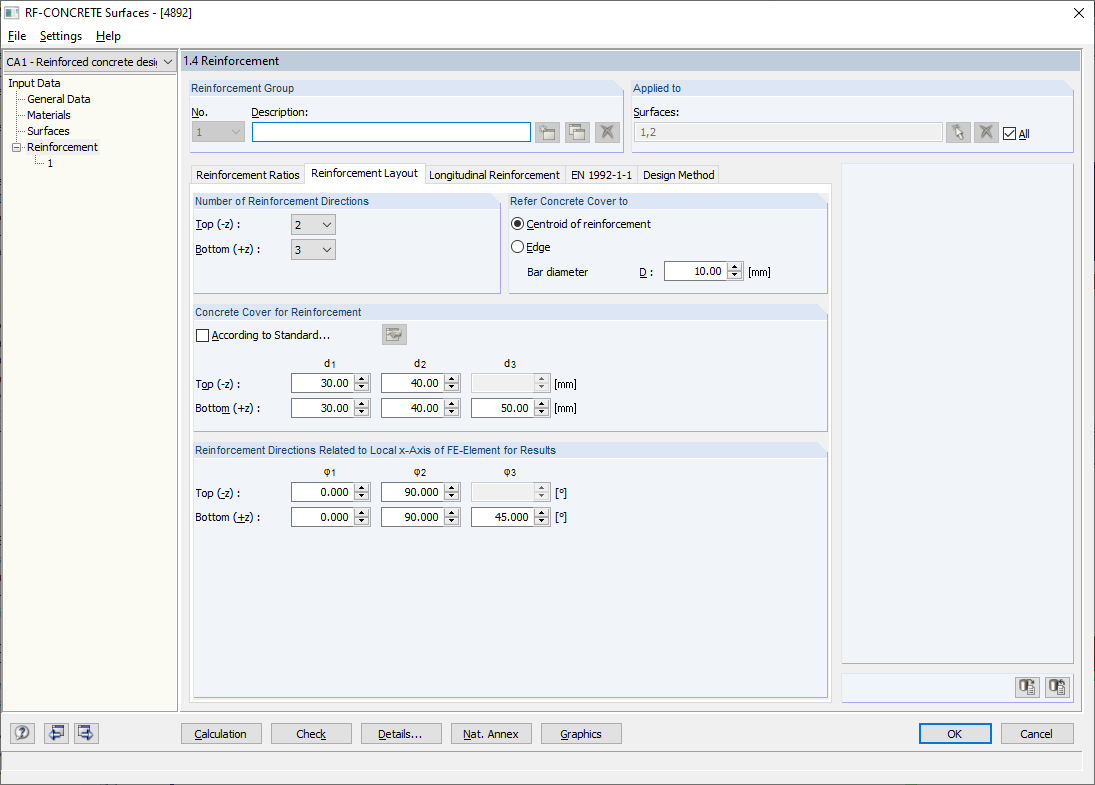Viewport: 1095px width, 785px height.
Task: Select the Edge radio button
Action: [x=517, y=247]
